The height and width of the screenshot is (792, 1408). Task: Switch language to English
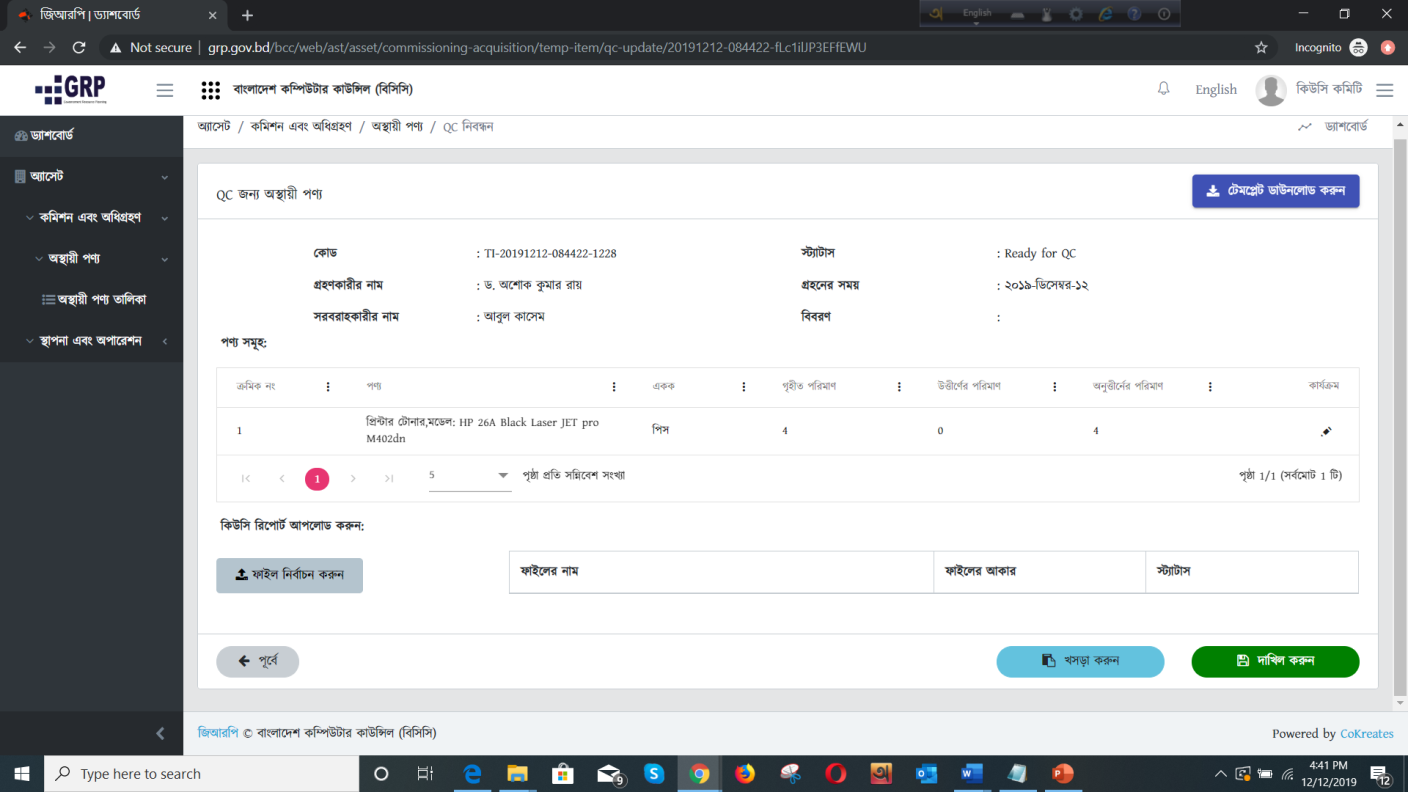click(1215, 90)
